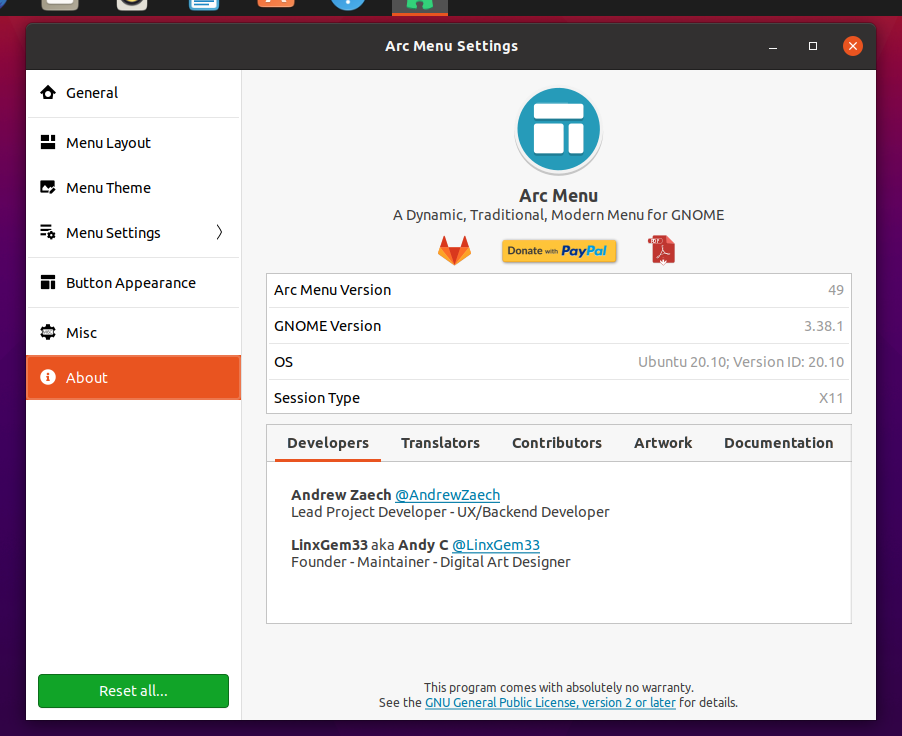Screen dimensions: 902x736
Task: Click the 'A Dynamic, Traditional, Modern Menu' tagline
Action: point(558,215)
